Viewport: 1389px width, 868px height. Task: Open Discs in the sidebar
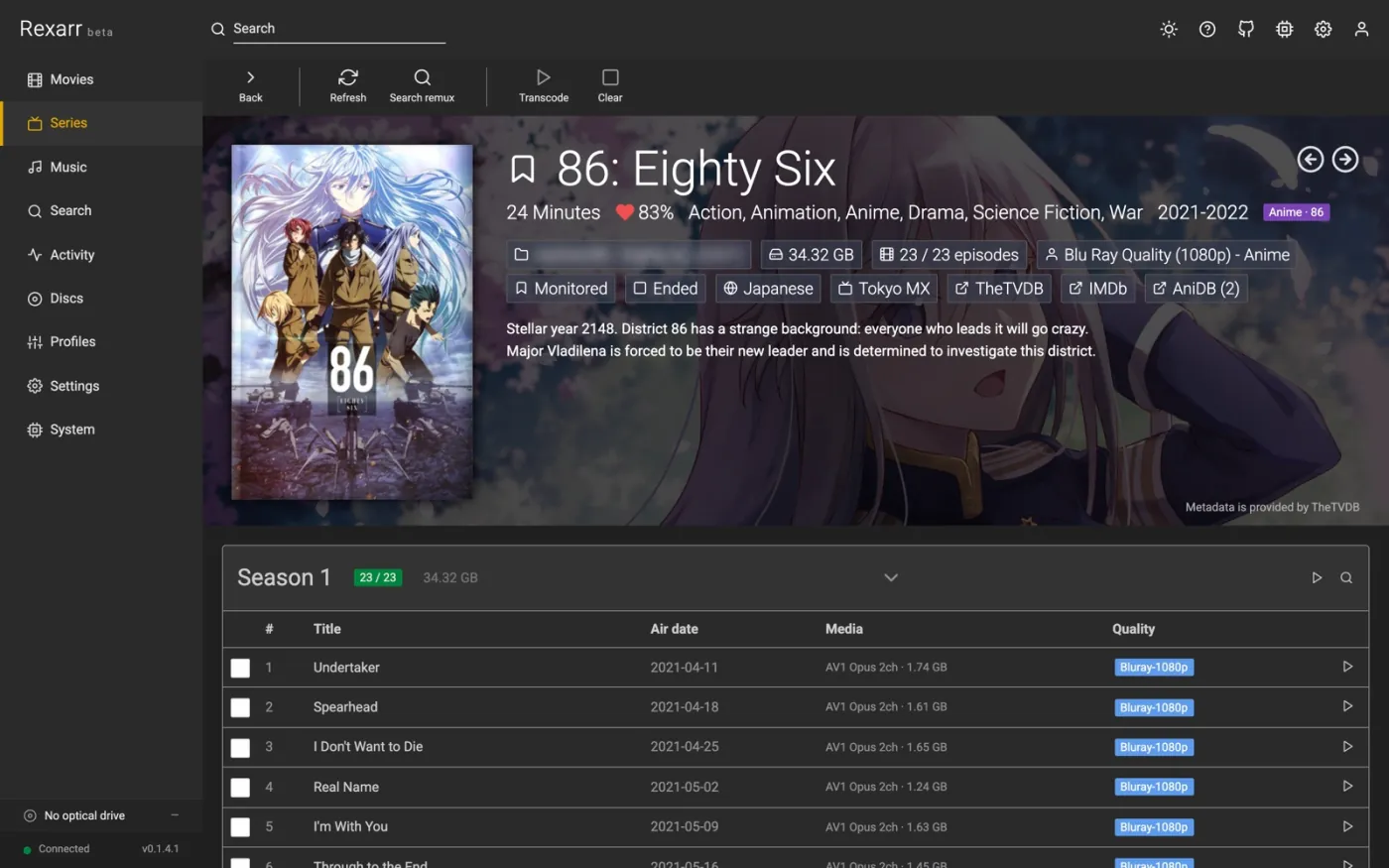pos(101,298)
